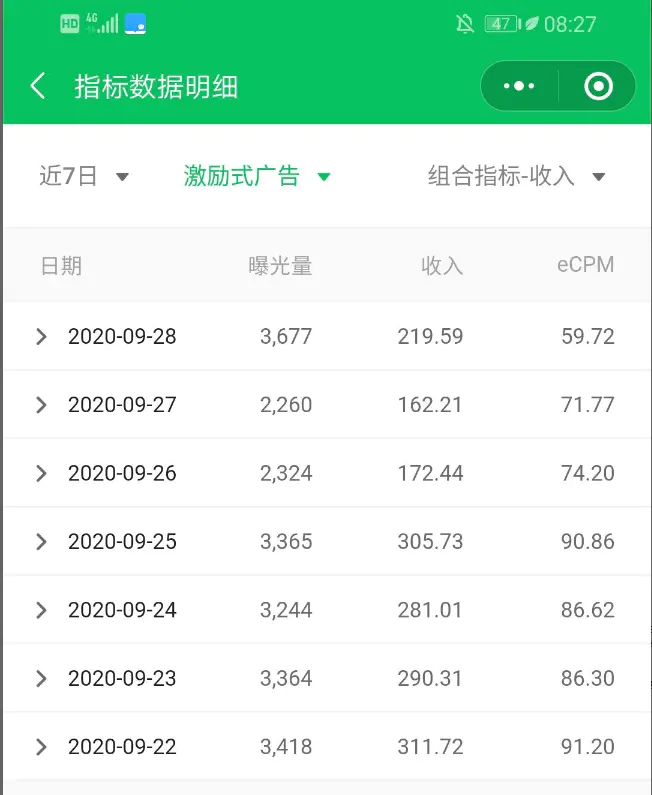Go back using the header arrow

[38, 86]
